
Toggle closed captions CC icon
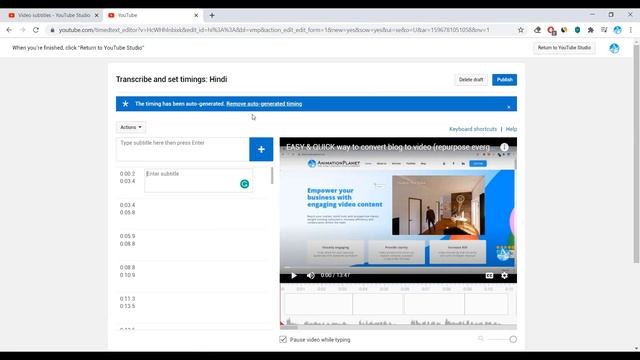(489, 276)
